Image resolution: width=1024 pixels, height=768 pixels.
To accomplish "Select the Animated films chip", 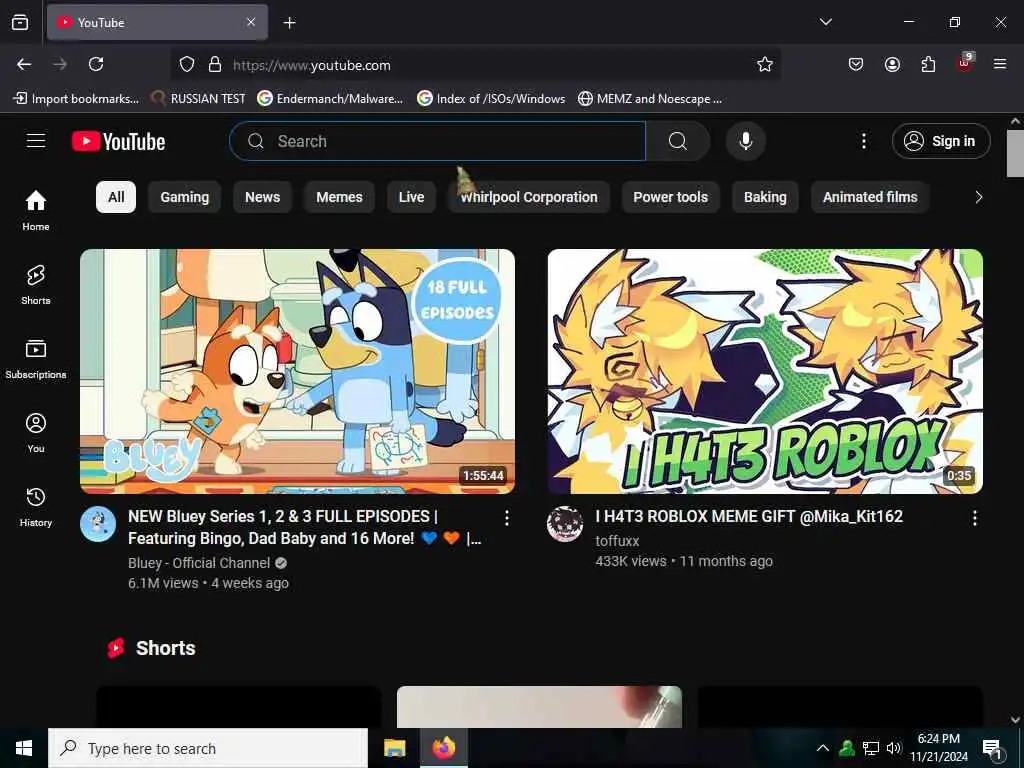I will point(870,197).
